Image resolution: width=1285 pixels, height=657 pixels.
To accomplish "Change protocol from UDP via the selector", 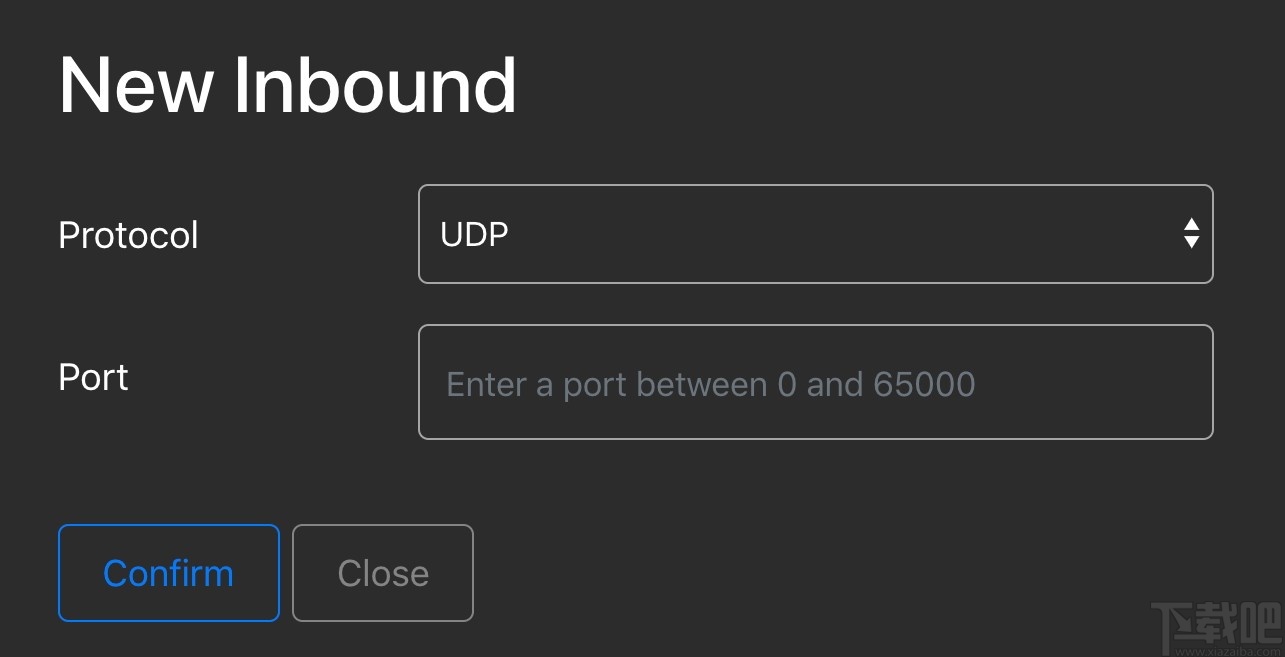I will 815,234.
